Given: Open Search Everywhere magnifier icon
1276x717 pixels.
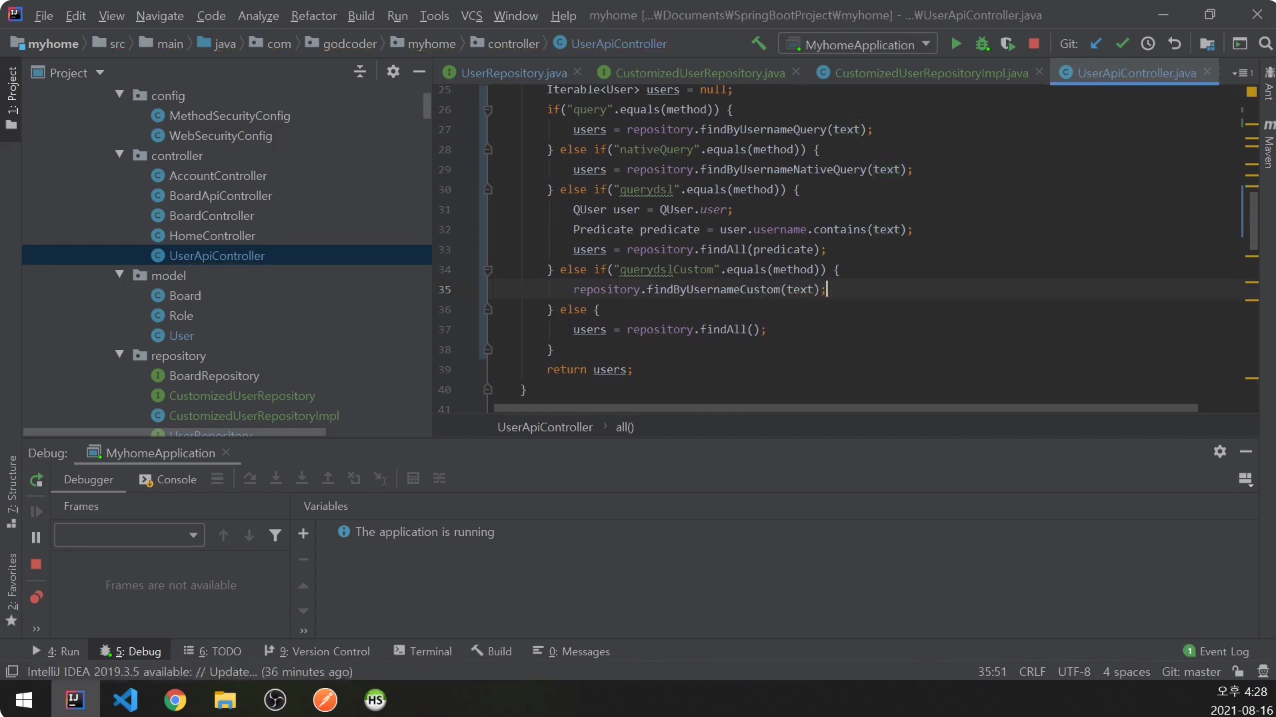Looking at the screenshot, I should click(1265, 44).
